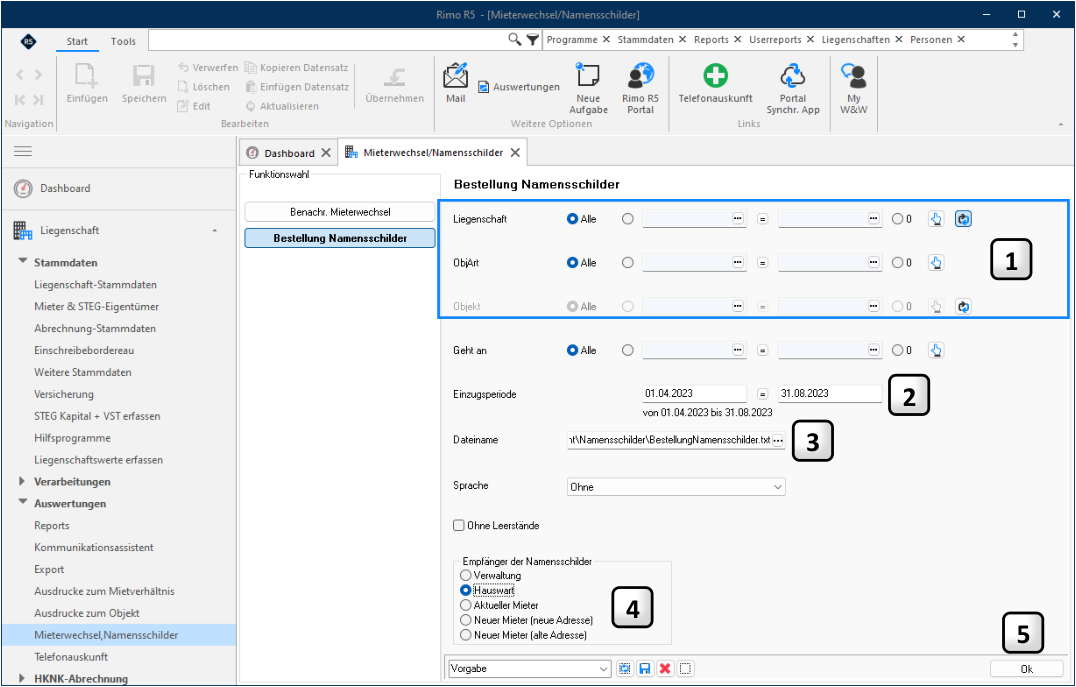Click the Einzugsperiode start date field
This screenshot has width=1076, height=687.
pyautogui.click(x=694, y=394)
